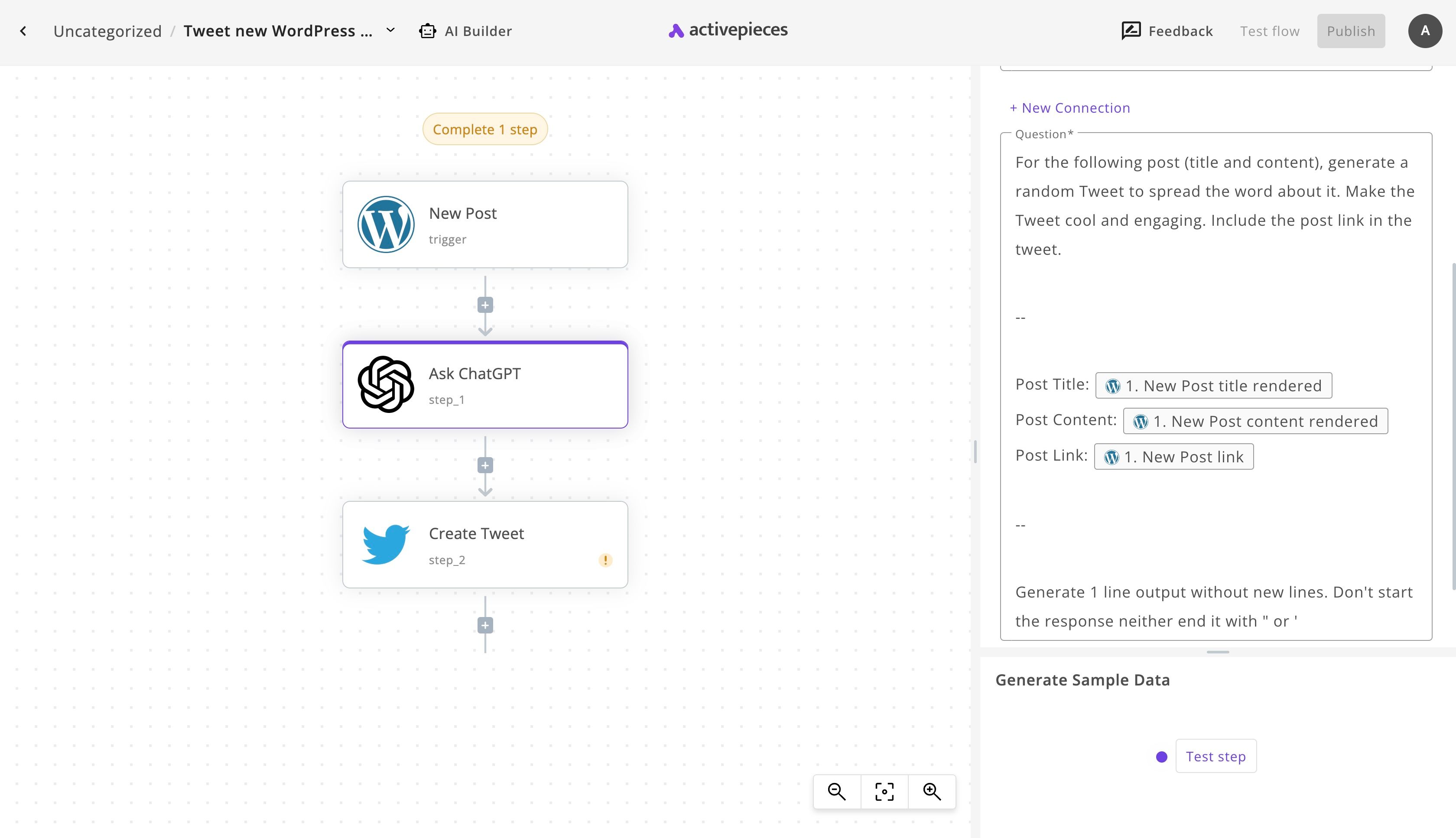
Task: Click the warning icon on Create Tweet step
Action: [605, 560]
